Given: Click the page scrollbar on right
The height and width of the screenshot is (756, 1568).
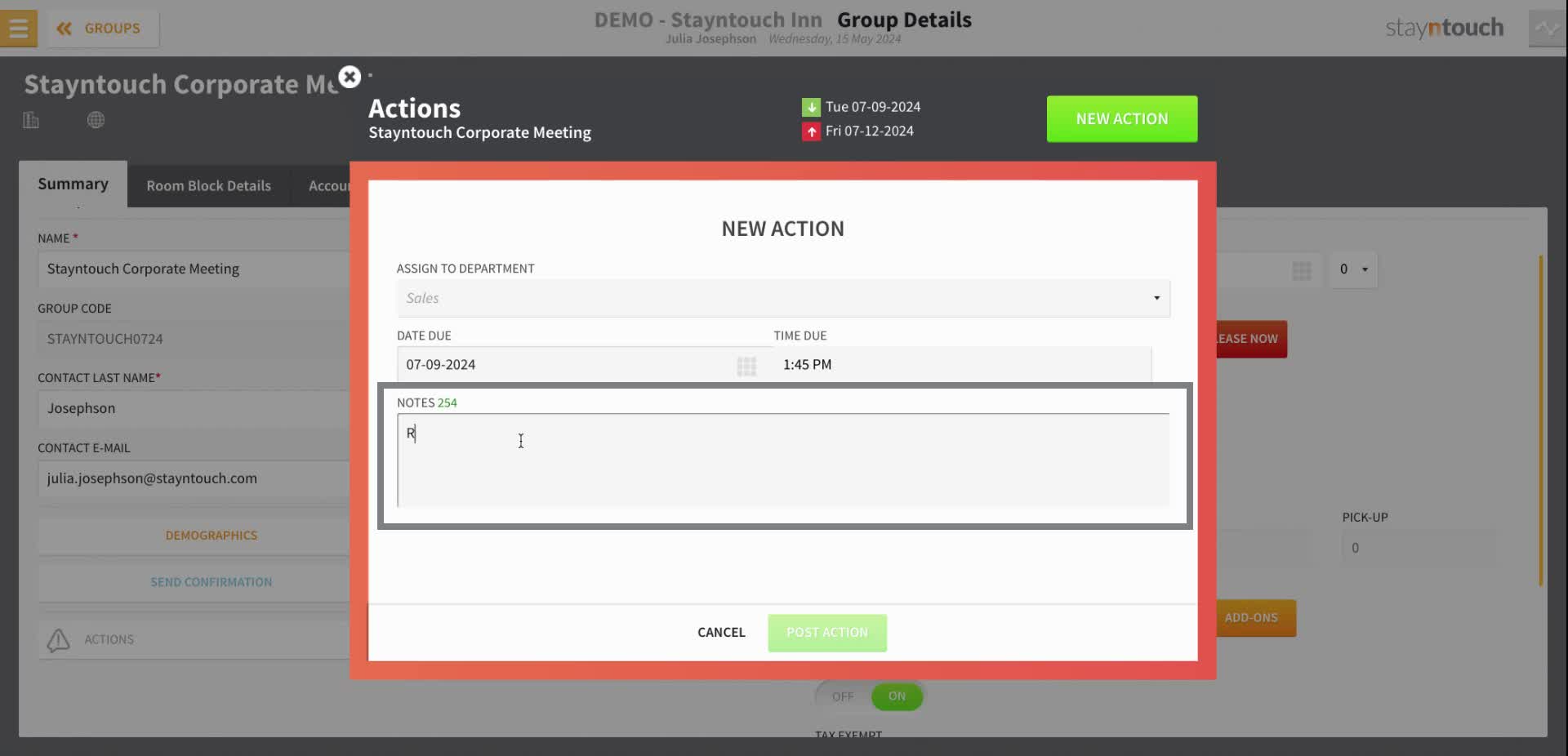Looking at the screenshot, I should (x=1541, y=420).
